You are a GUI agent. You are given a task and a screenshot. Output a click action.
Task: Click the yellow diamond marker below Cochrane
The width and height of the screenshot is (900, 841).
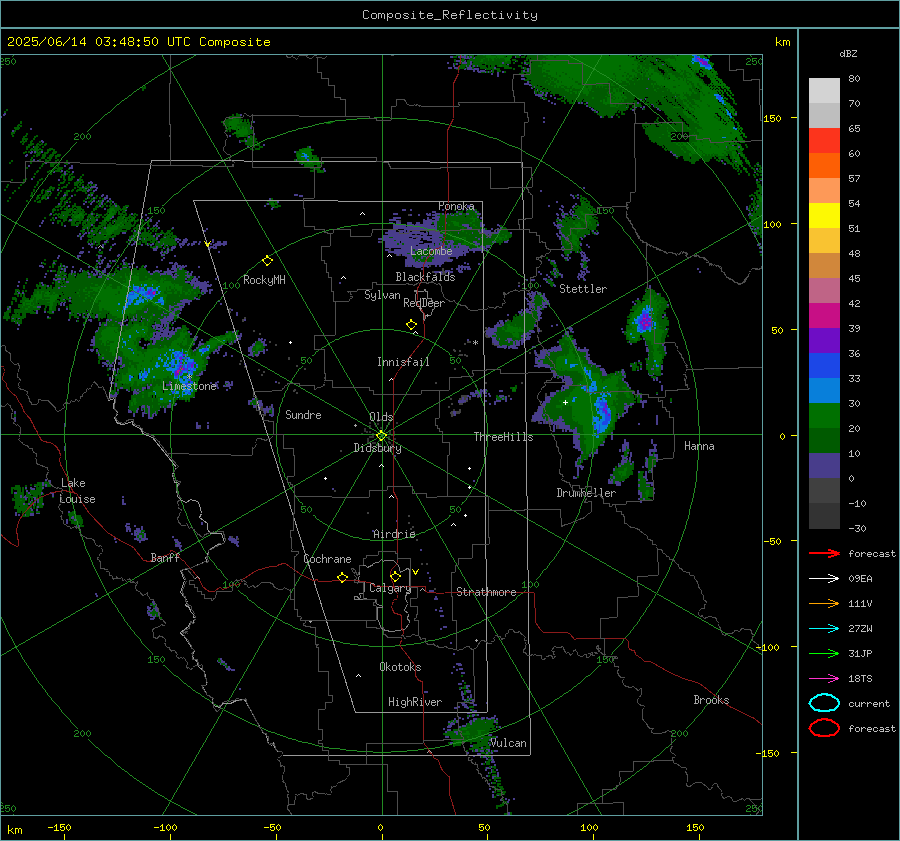pyautogui.click(x=342, y=577)
